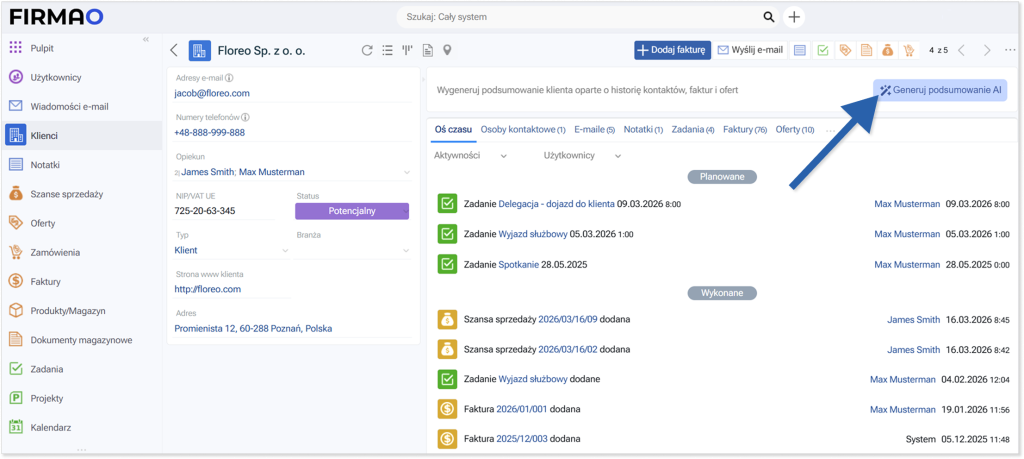Click task icon next to Spotkanie entry
This screenshot has width=1024, height=459.
pyautogui.click(x=447, y=264)
